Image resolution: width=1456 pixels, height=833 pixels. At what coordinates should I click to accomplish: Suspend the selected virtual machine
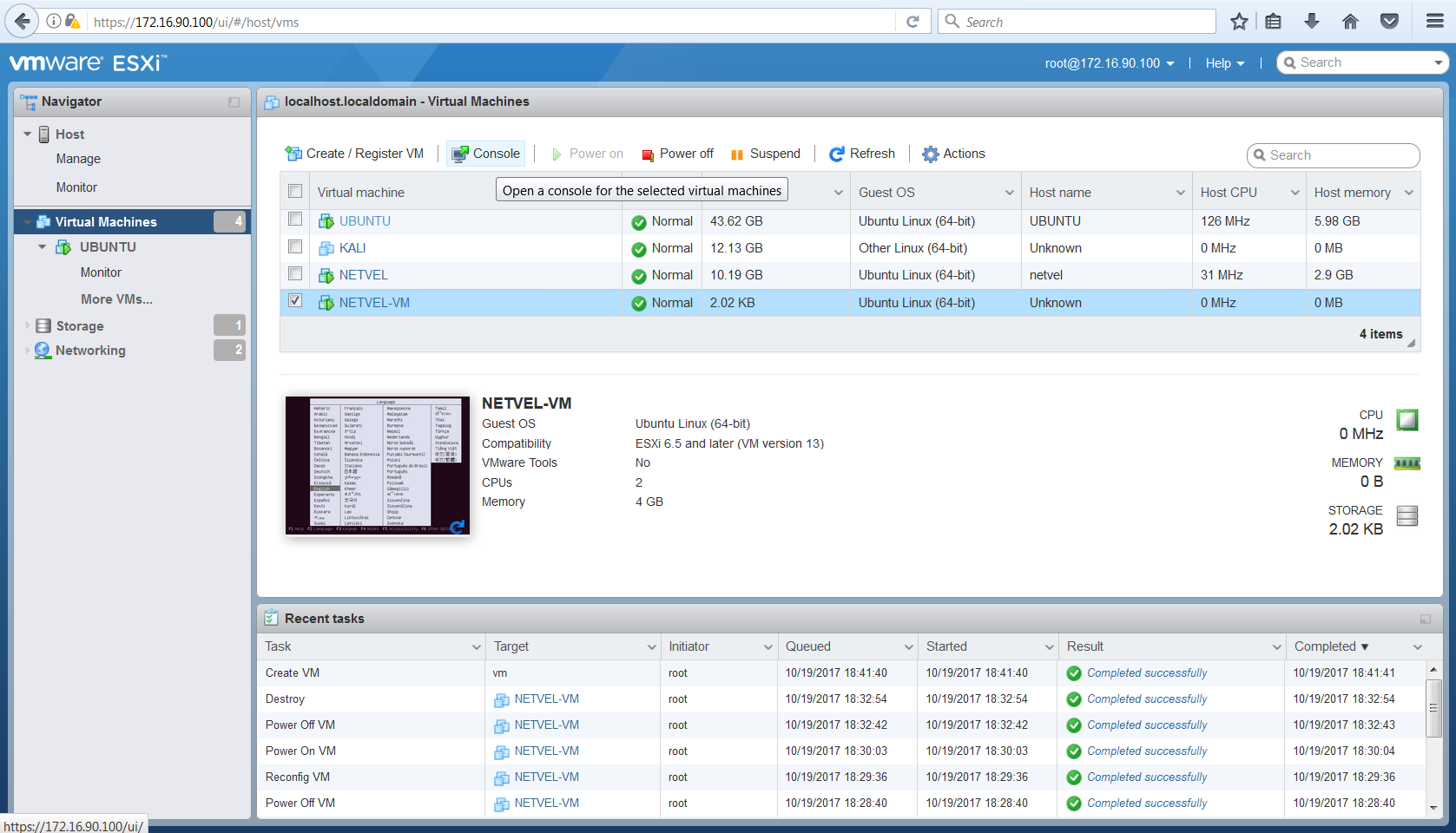click(765, 154)
